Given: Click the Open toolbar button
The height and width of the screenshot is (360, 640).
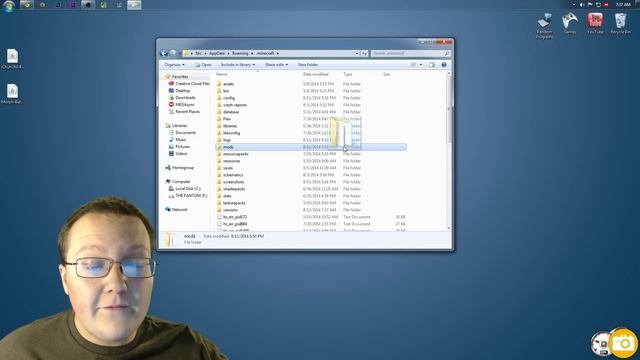Looking at the screenshot, I should tap(203, 64).
